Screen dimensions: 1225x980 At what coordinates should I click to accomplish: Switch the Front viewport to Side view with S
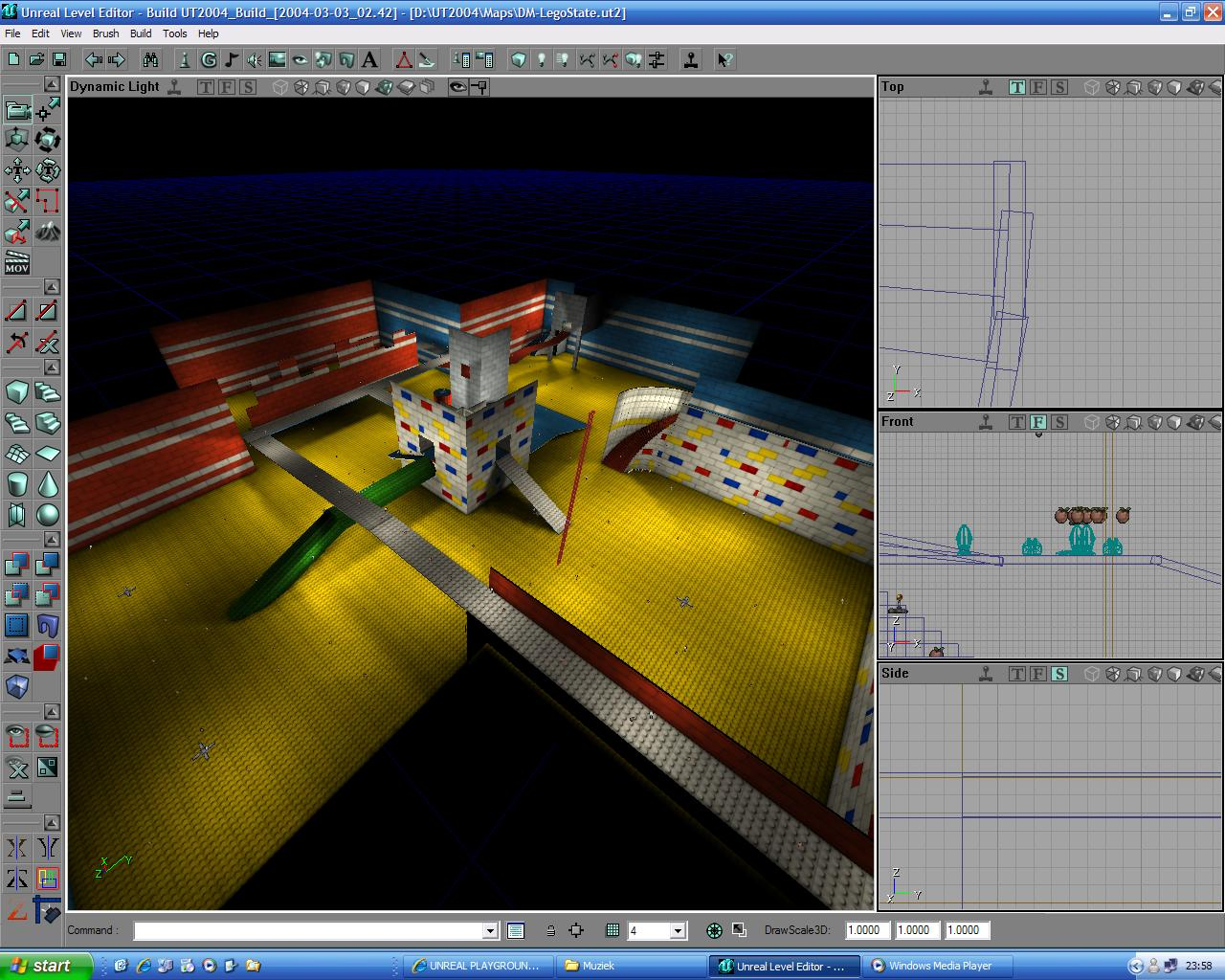tap(1059, 421)
